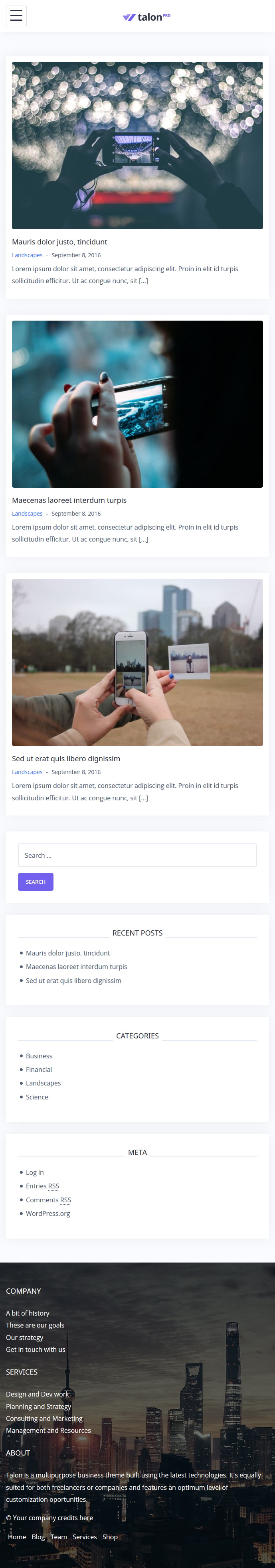
Task: Select Team in the footer menu
Action: (x=59, y=1537)
